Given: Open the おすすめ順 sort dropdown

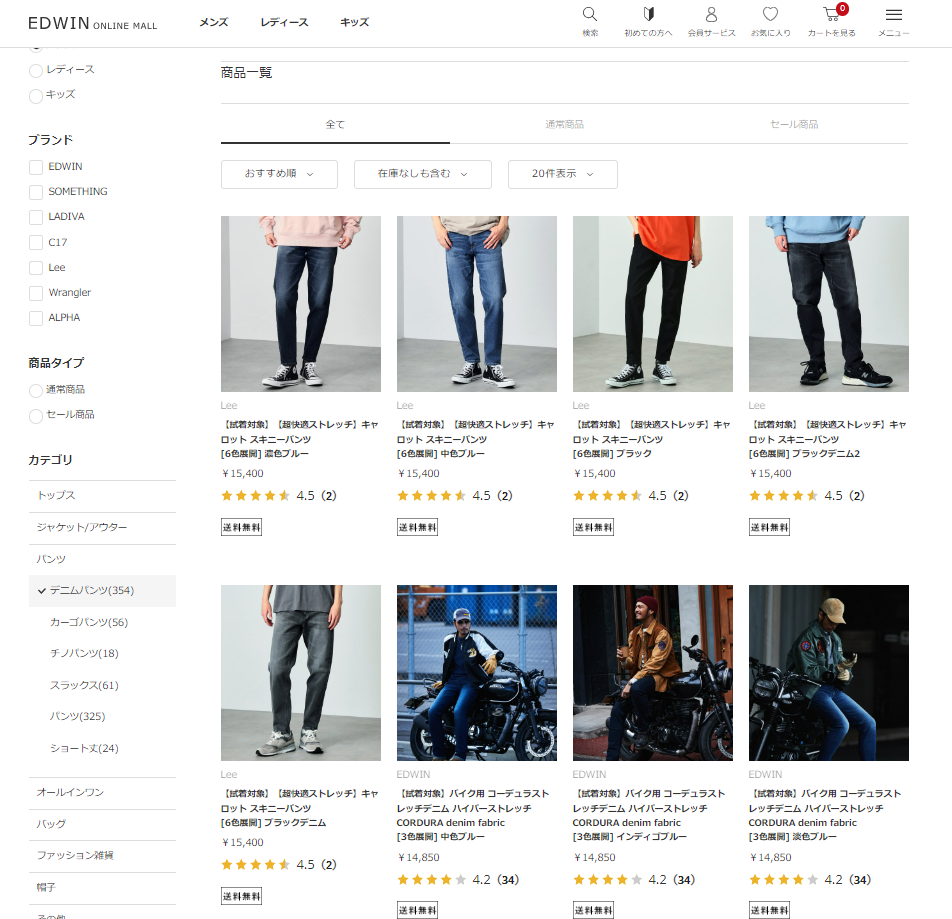Looking at the screenshot, I should pos(279,174).
